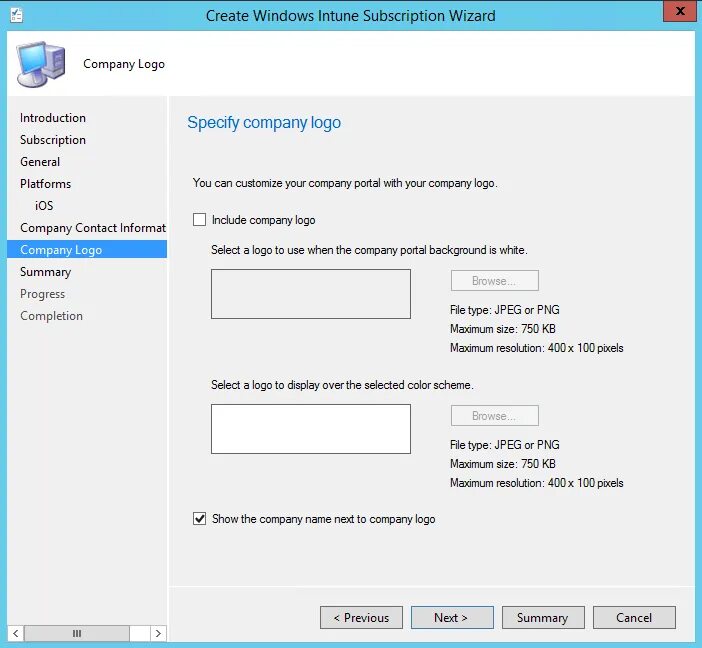Select the Platforms step in the sidebar
This screenshot has width=702, height=648.
[45, 184]
